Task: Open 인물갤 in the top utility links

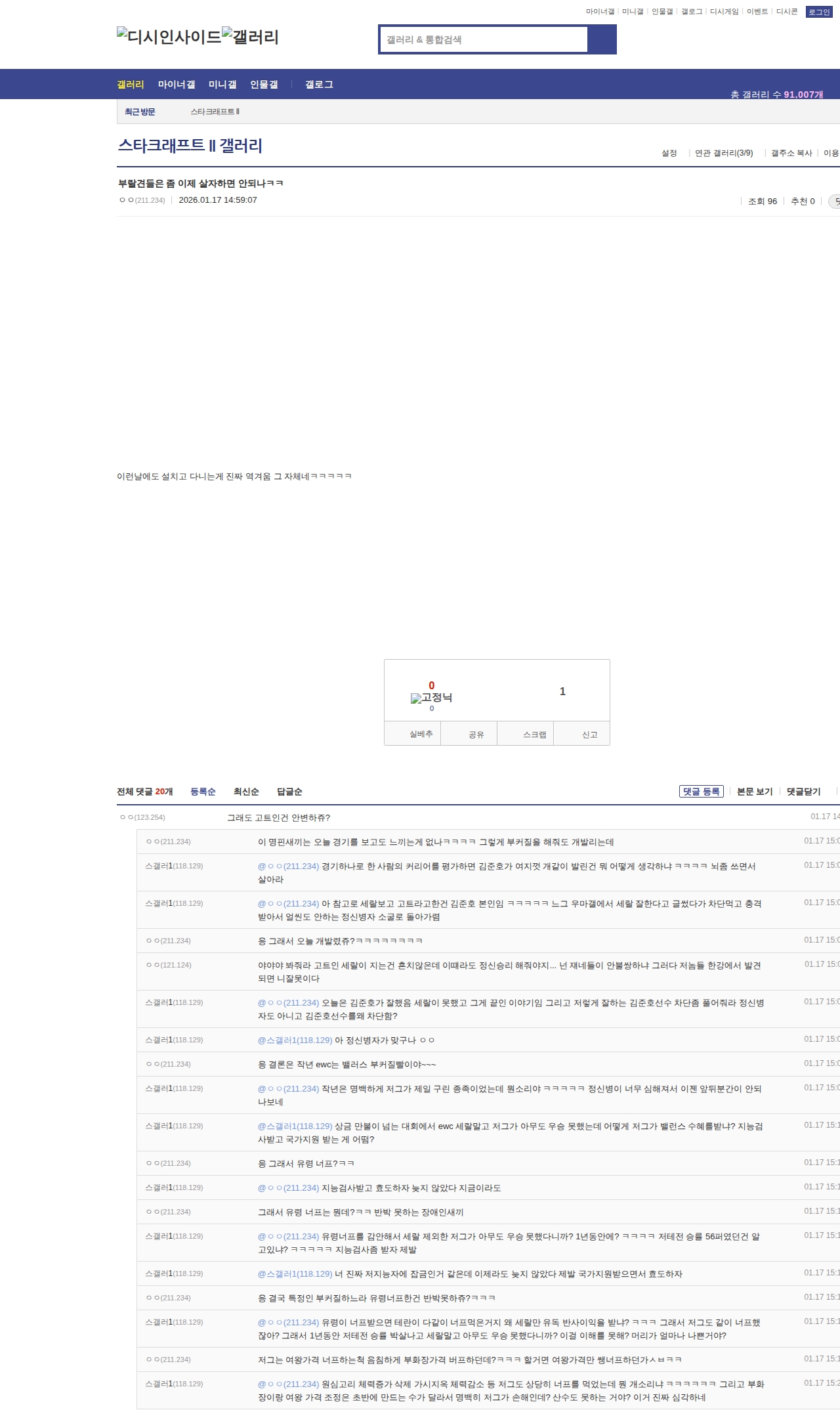Action: pos(662,12)
